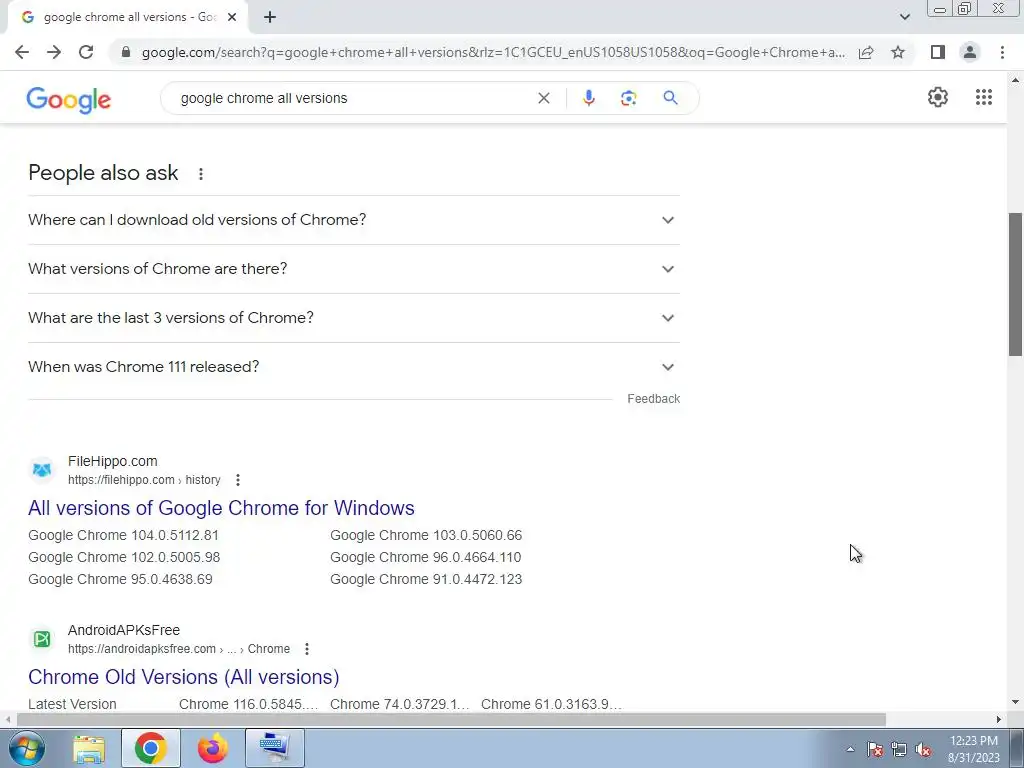Viewport: 1024px width, 768px height.
Task: Open the on-screen keyboard taskbar app
Action: pos(275,748)
